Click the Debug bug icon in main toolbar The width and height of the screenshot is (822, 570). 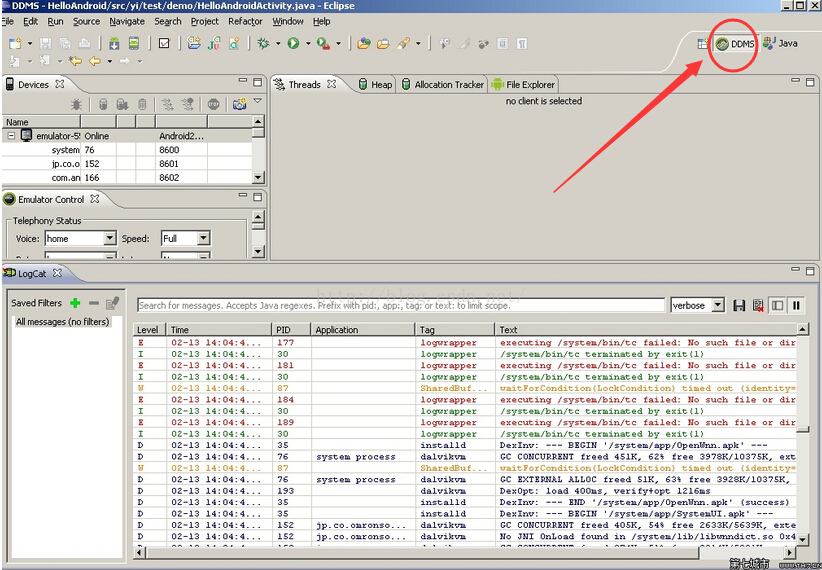point(264,43)
